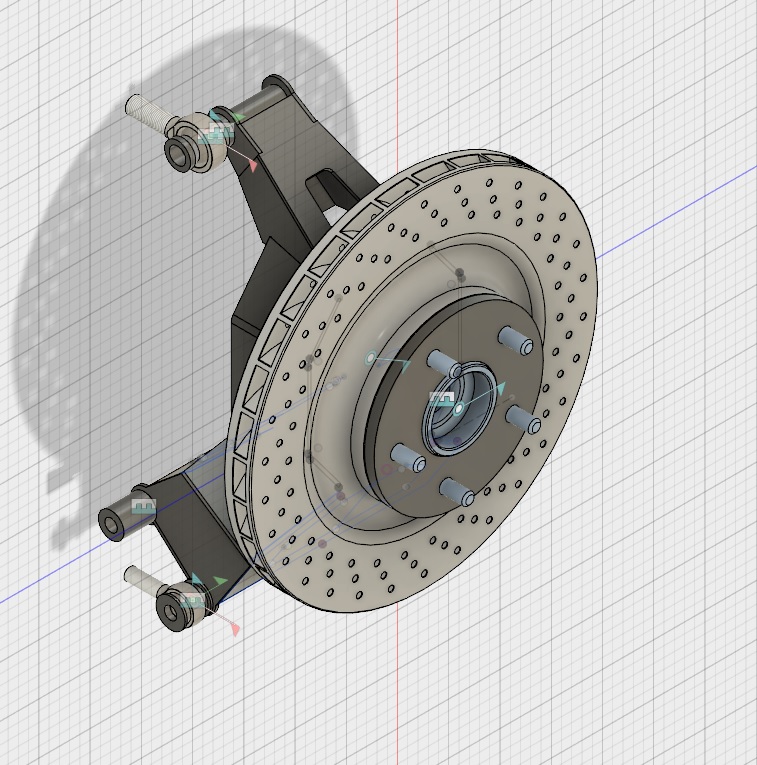Select the wheel stud left of the hub bore
Viewport: 757px width, 765px height.
[x=408, y=457]
